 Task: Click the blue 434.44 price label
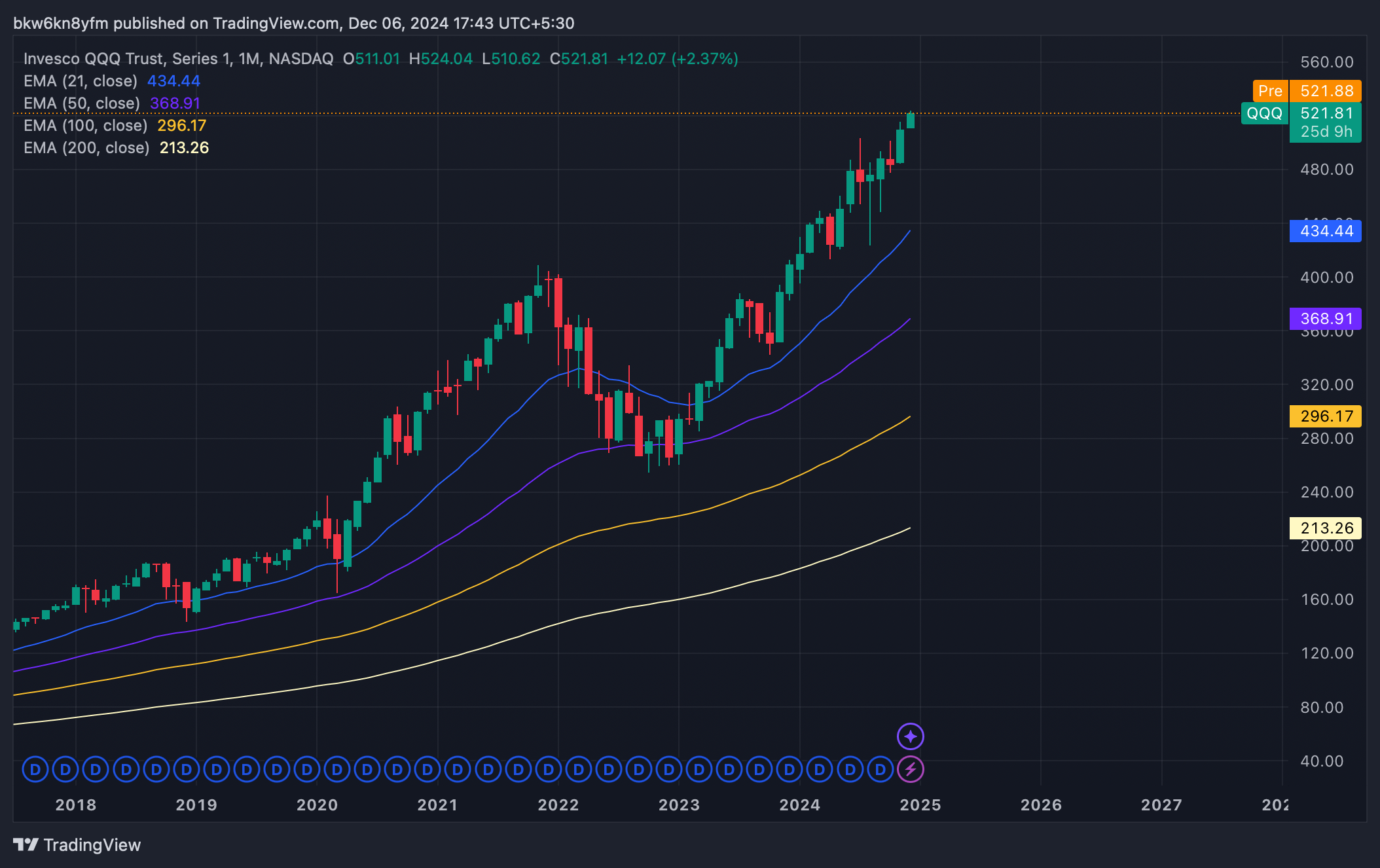[x=1325, y=231]
